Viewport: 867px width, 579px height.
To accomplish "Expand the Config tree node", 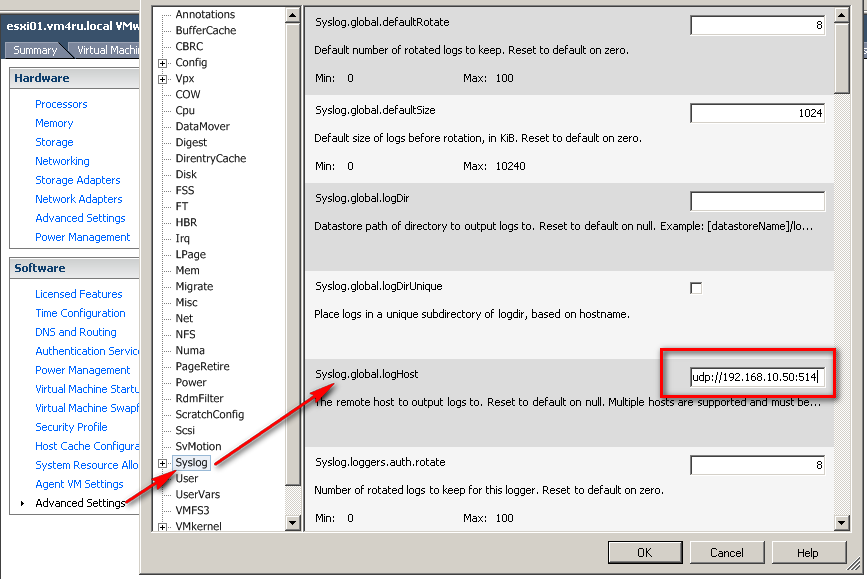I will point(163,63).
